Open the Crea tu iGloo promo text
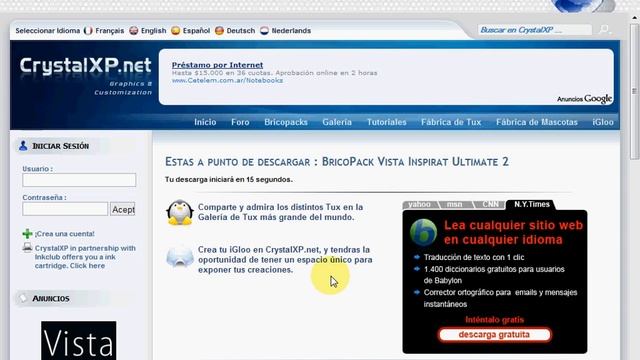Screen dimensions: 640x360 285,260
